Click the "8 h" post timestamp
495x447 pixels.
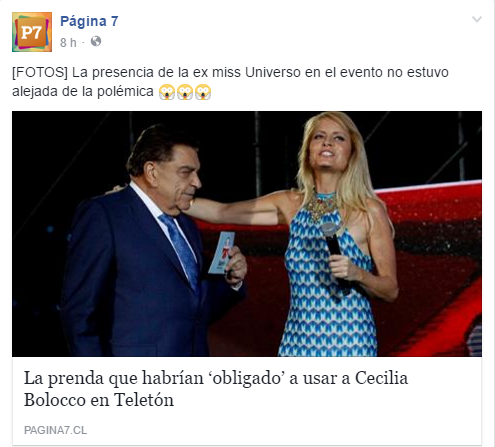(x=68, y=43)
